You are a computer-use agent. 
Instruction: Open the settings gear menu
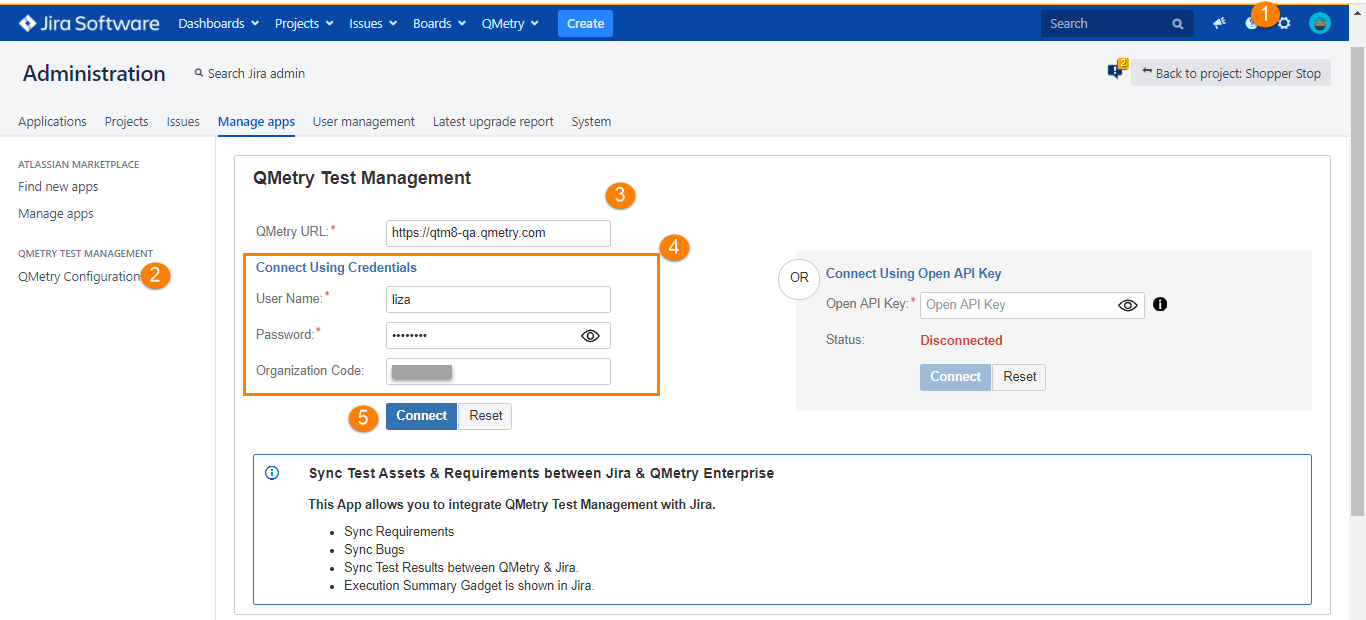[x=1285, y=22]
